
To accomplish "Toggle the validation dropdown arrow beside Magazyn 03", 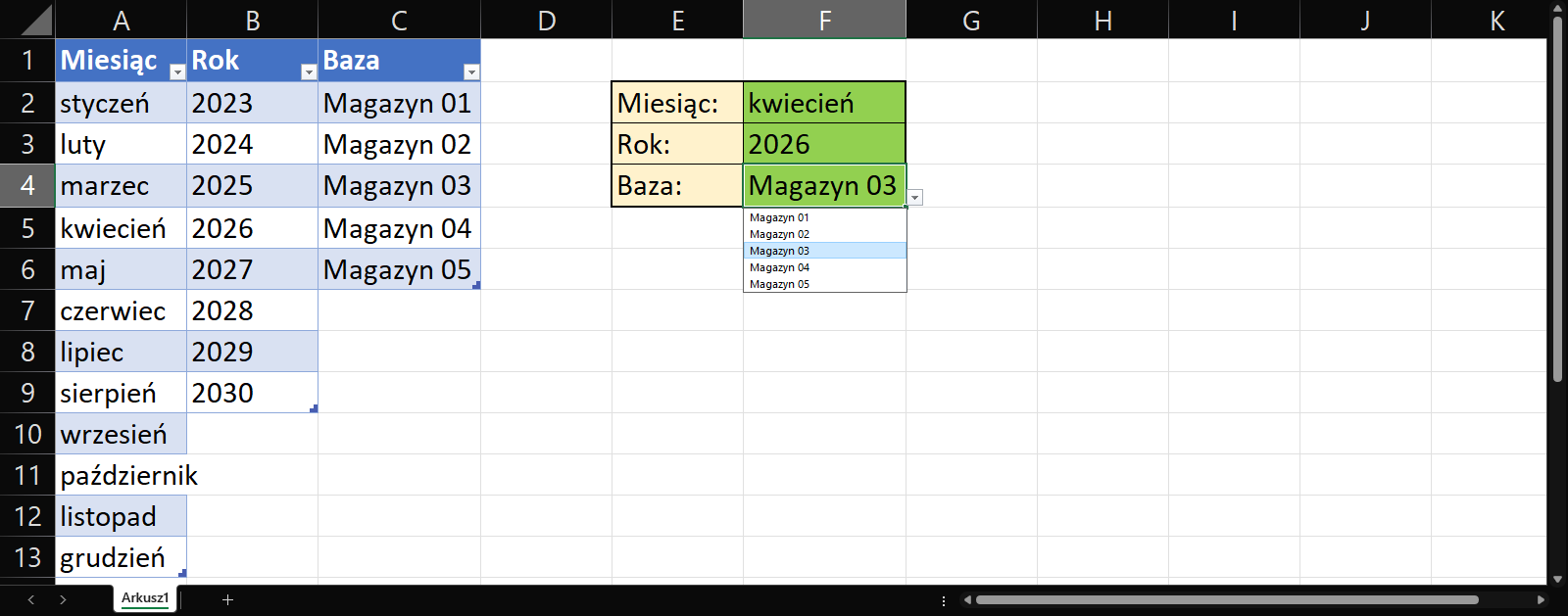I will [914, 198].
